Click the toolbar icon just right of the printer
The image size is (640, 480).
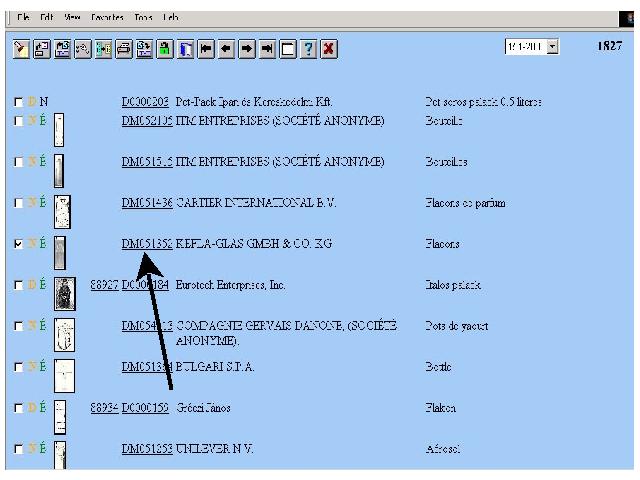coord(144,49)
